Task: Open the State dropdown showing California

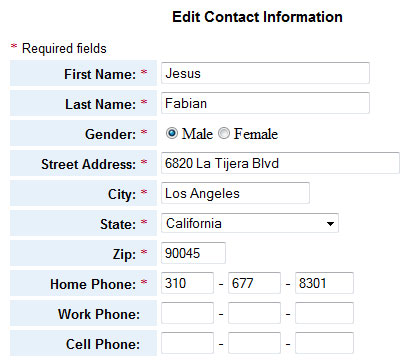Action: pos(250,223)
